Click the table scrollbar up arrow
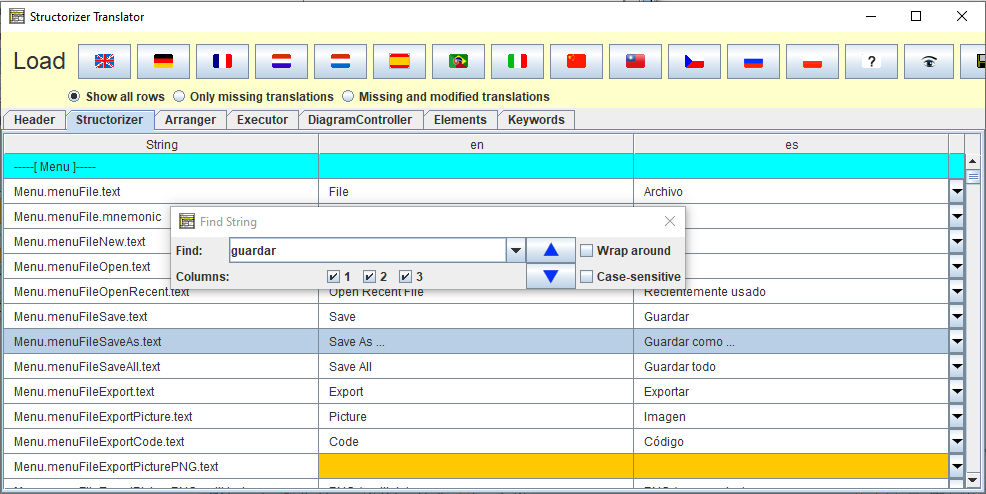The image size is (986, 494). 973,161
